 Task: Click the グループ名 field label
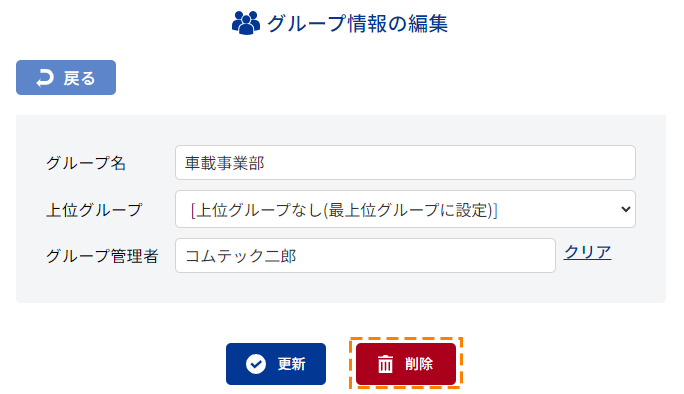pyautogui.click(x=86, y=163)
